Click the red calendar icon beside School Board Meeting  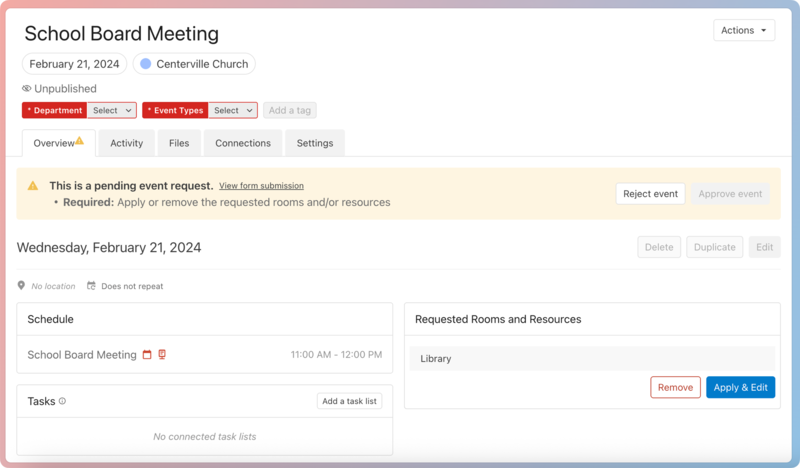click(x=147, y=355)
